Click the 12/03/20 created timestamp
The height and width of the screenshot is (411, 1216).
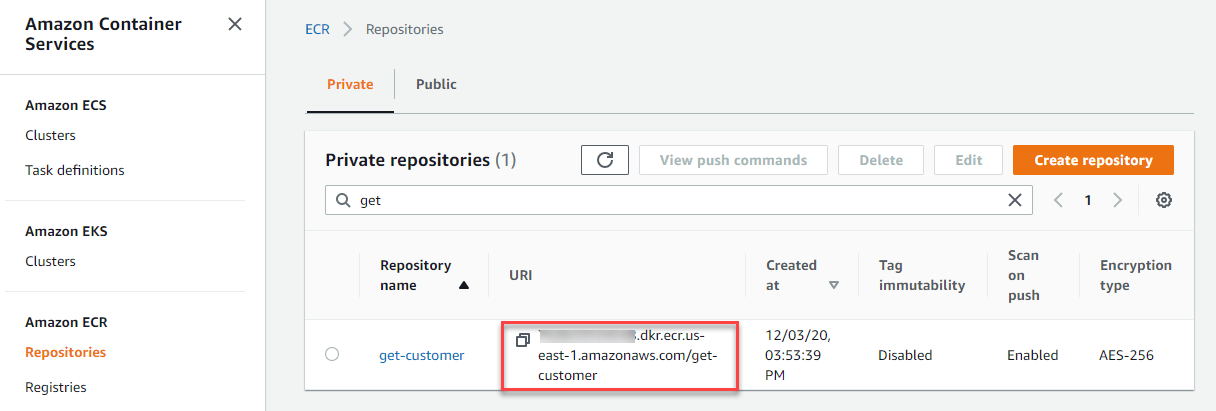[798, 355]
